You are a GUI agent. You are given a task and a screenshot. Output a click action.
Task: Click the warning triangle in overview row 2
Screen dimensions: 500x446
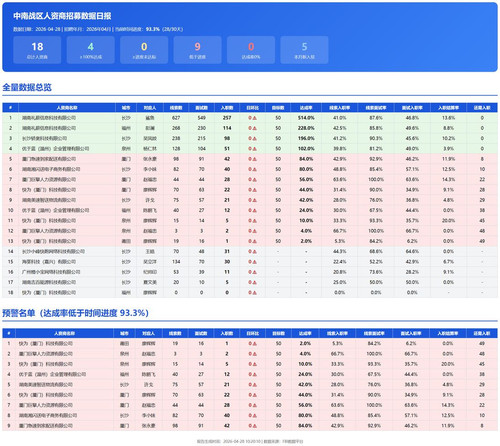[x=255, y=128]
